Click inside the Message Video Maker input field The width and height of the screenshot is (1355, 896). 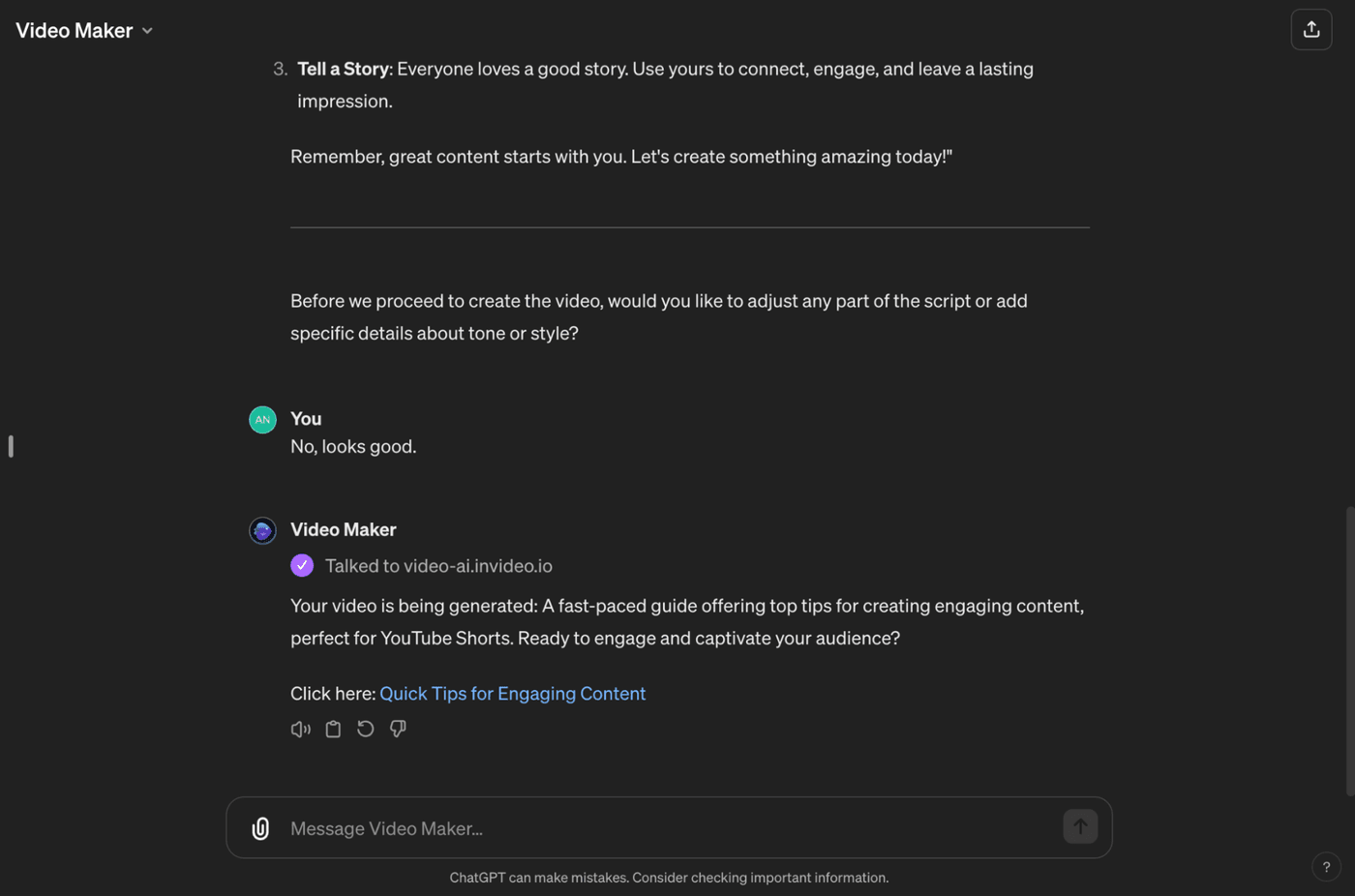tap(581, 828)
